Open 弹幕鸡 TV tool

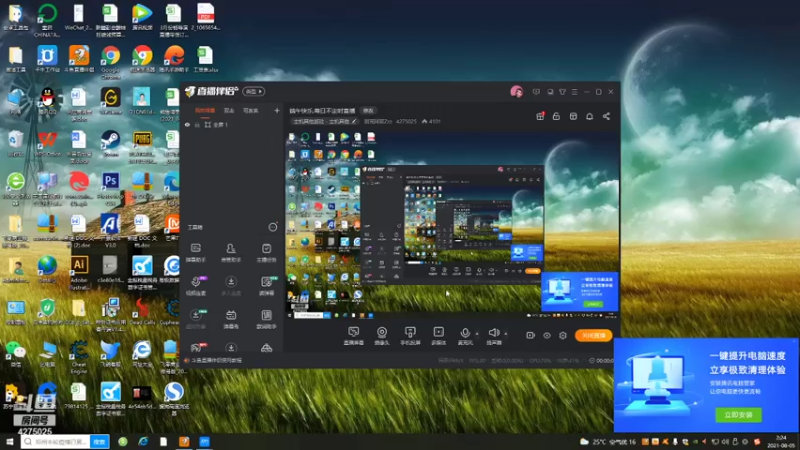coord(231,319)
